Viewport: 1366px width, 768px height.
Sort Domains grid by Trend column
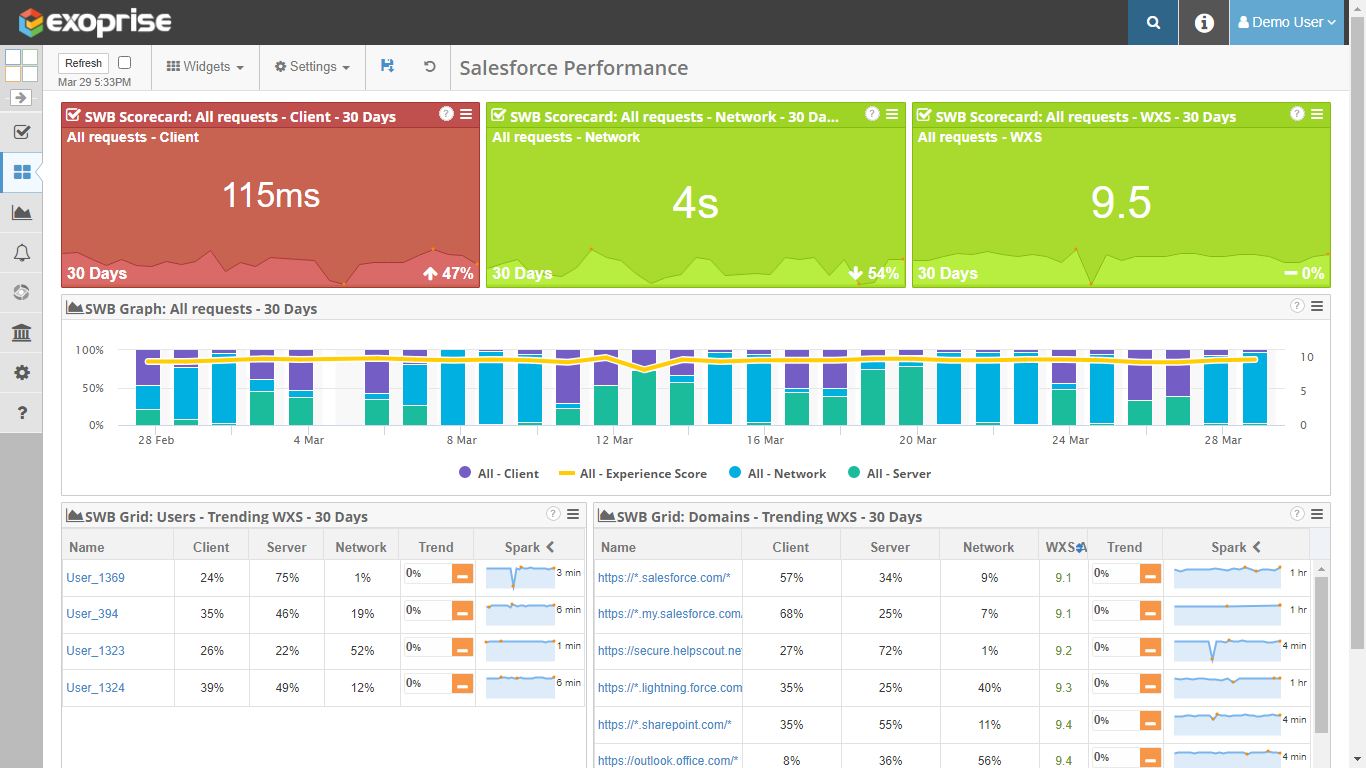[1125, 547]
